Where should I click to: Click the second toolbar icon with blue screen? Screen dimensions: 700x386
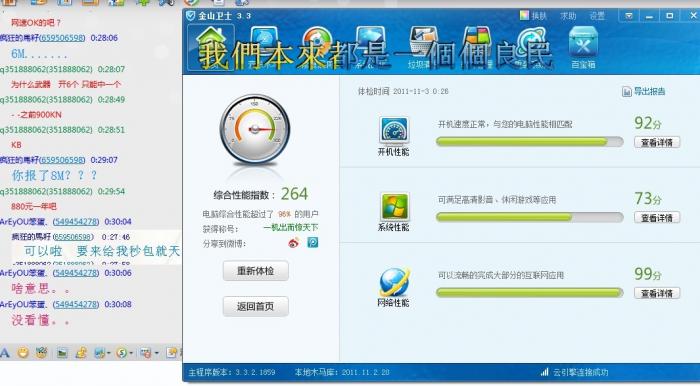[264, 41]
